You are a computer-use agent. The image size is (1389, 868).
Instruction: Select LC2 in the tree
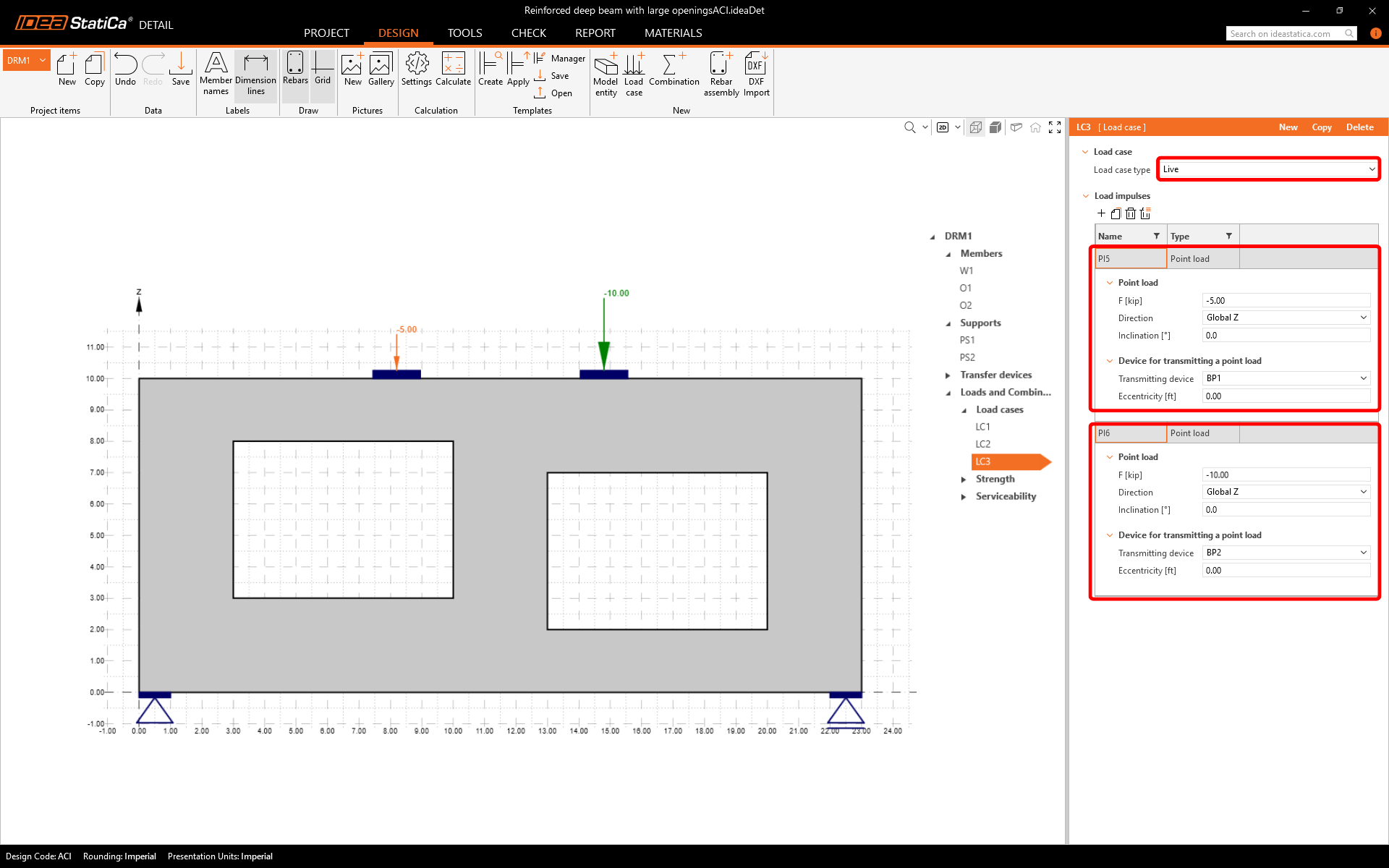[x=982, y=444]
